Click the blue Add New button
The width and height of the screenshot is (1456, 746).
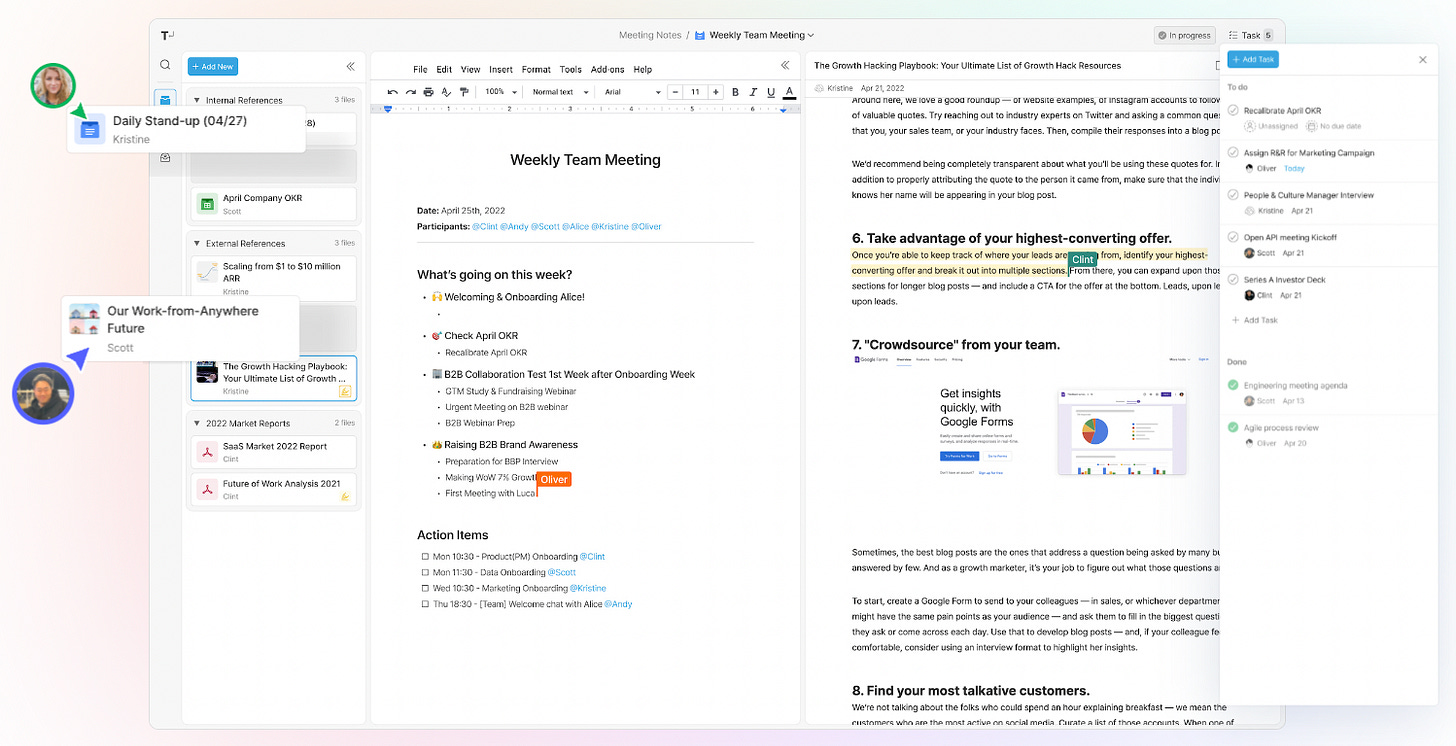[x=213, y=66]
